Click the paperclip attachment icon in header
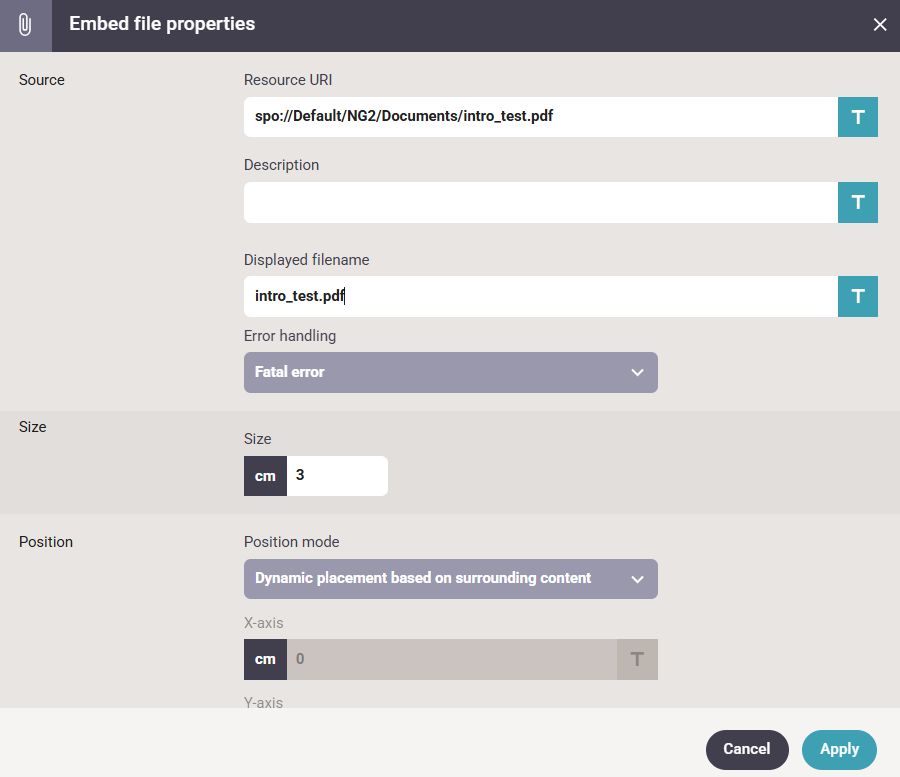The height and width of the screenshot is (777, 900). (25, 25)
